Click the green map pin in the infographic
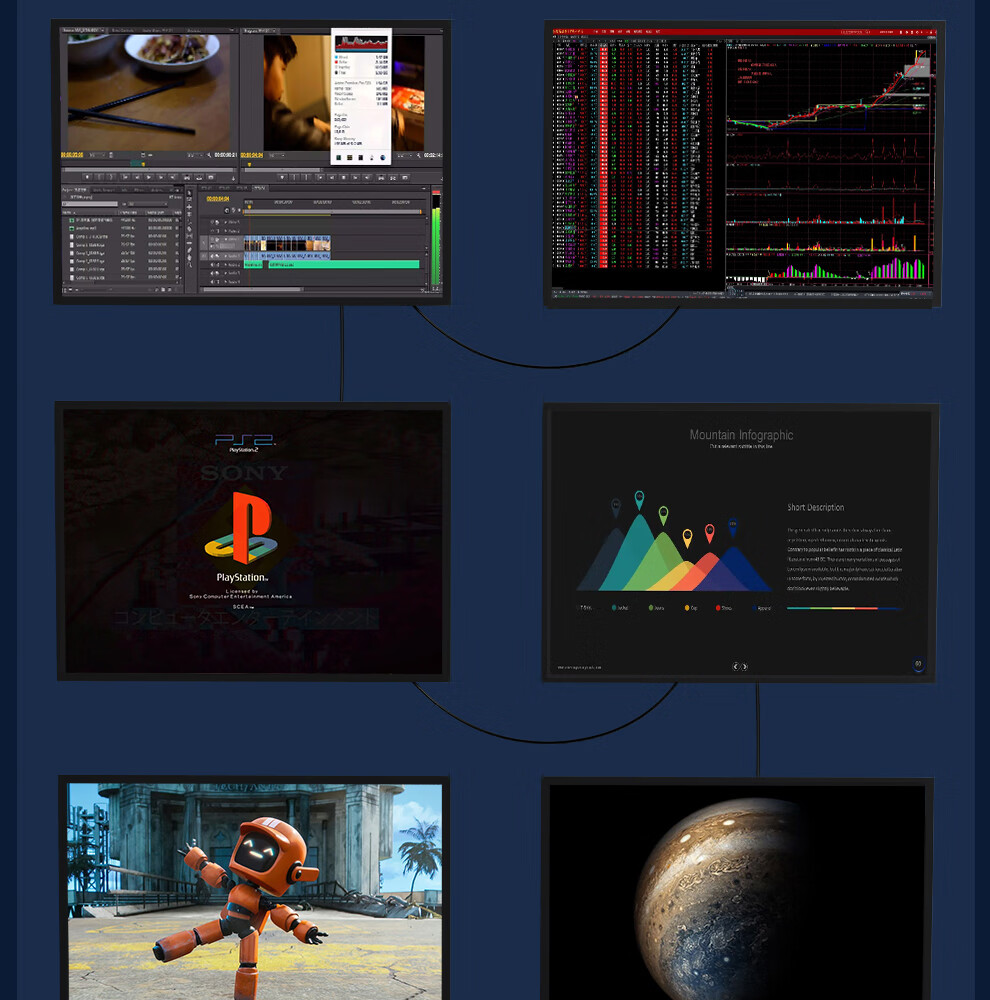990x1000 pixels. point(663,515)
